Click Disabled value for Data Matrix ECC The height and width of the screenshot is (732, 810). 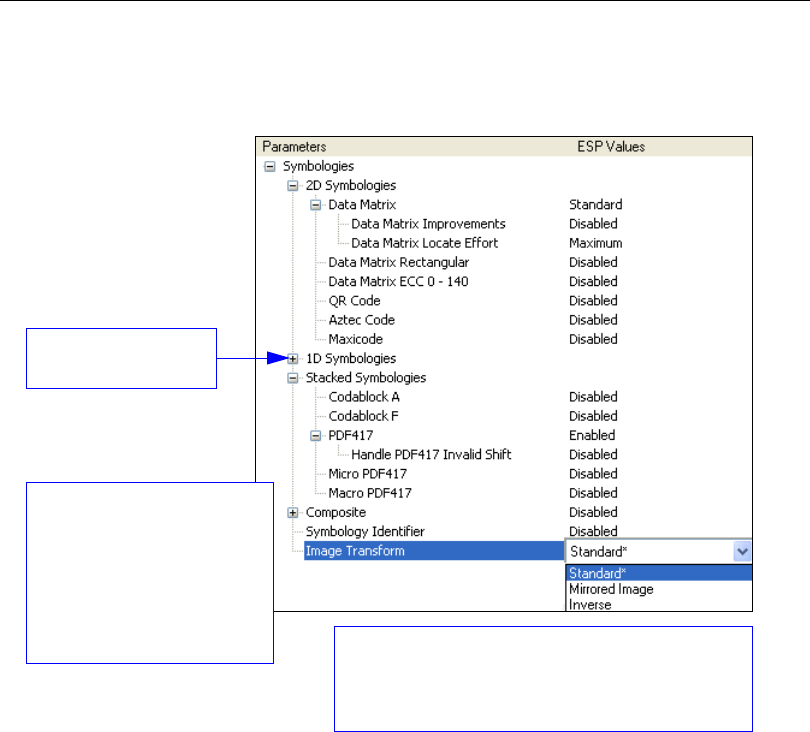(593, 282)
